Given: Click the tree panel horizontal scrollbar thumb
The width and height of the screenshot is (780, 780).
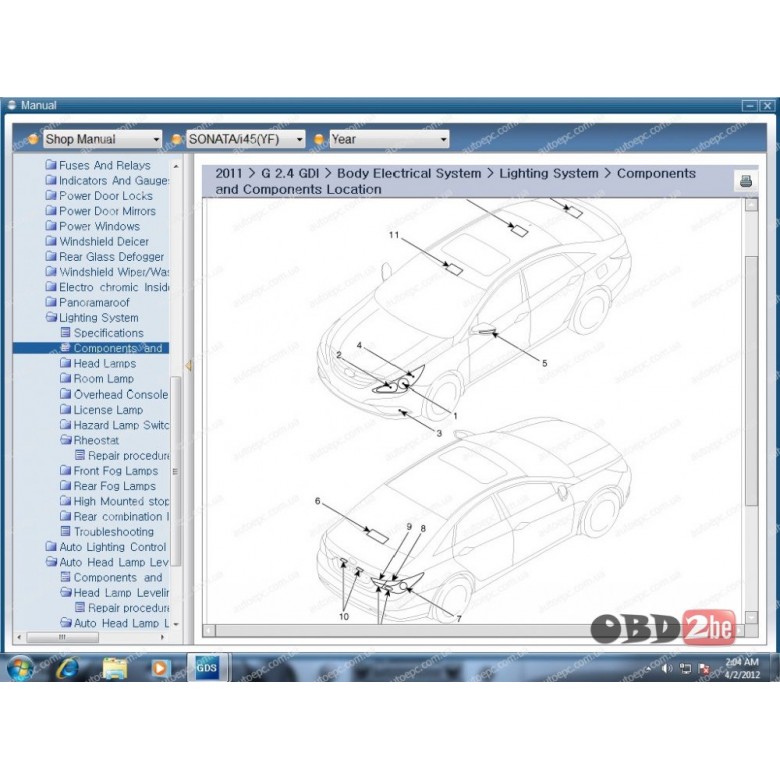Looking at the screenshot, I should (62, 637).
